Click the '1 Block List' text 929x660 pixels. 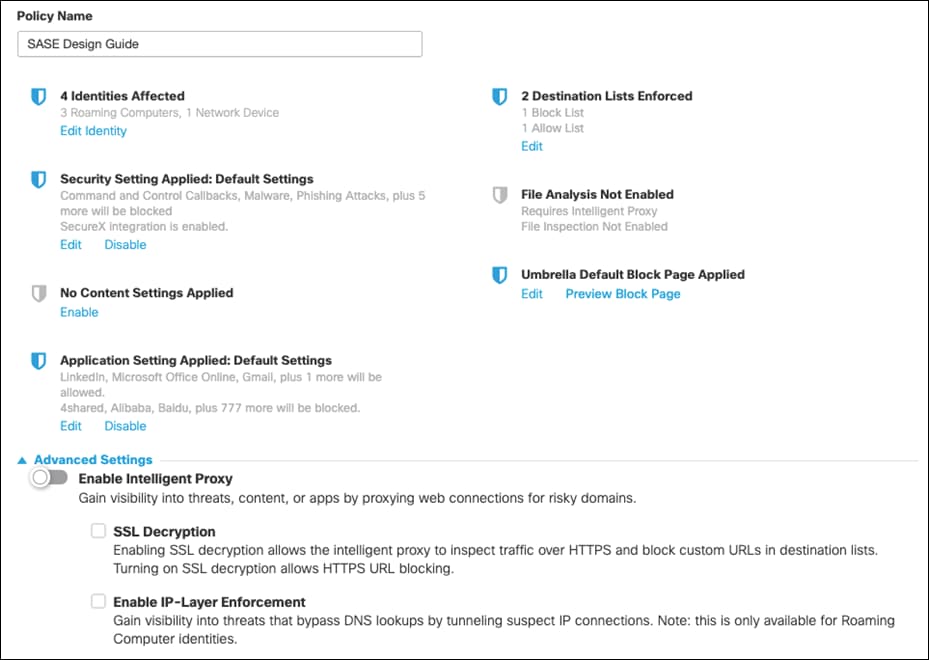click(552, 113)
